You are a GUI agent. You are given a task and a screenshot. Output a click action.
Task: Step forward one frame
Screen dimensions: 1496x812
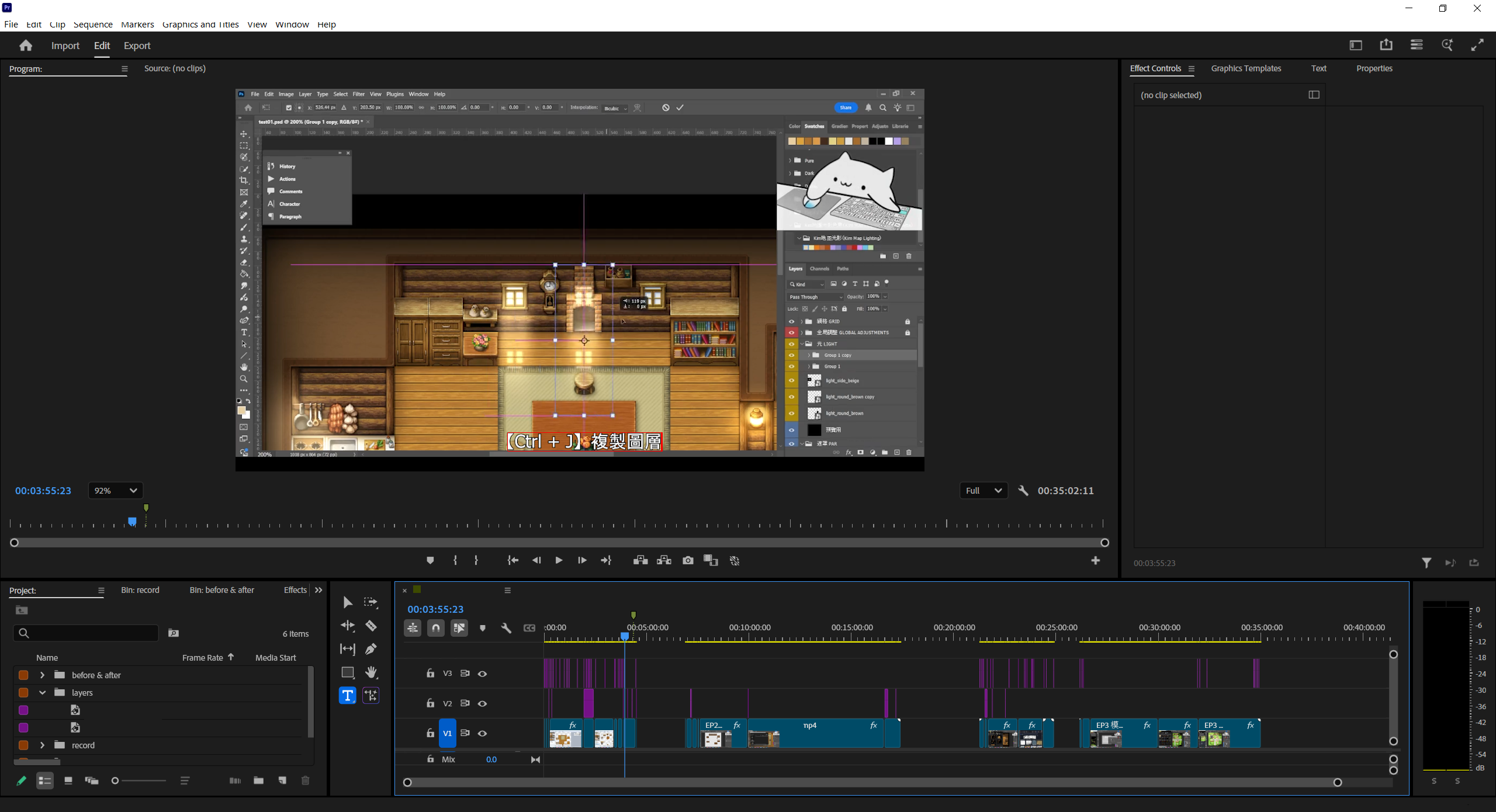click(582, 560)
